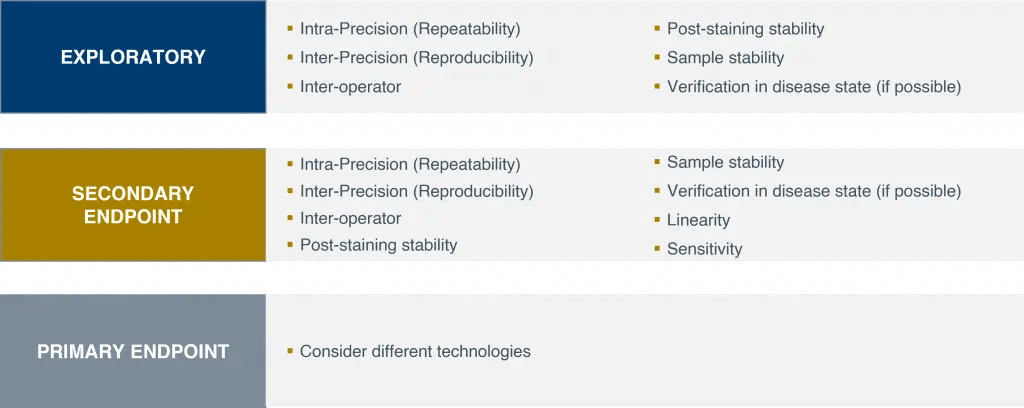Click Inter-operator in the Exploratory row

click(350, 87)
